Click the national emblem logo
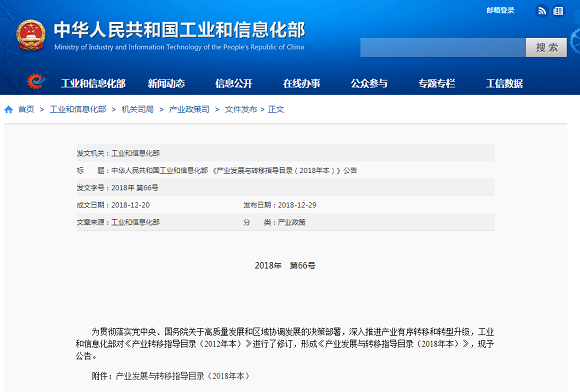 [31, 35]
